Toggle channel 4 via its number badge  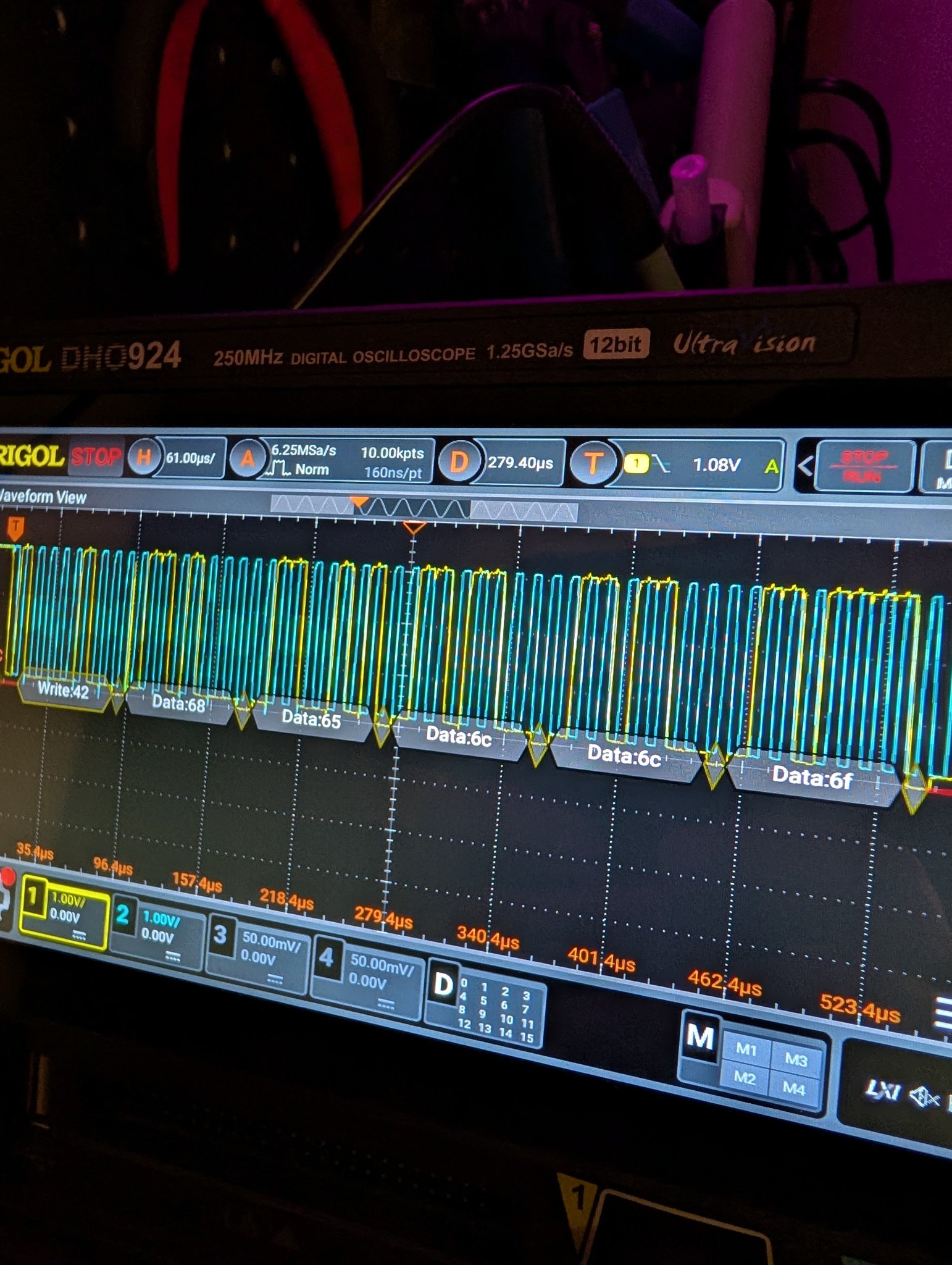(x=327, y=956)
